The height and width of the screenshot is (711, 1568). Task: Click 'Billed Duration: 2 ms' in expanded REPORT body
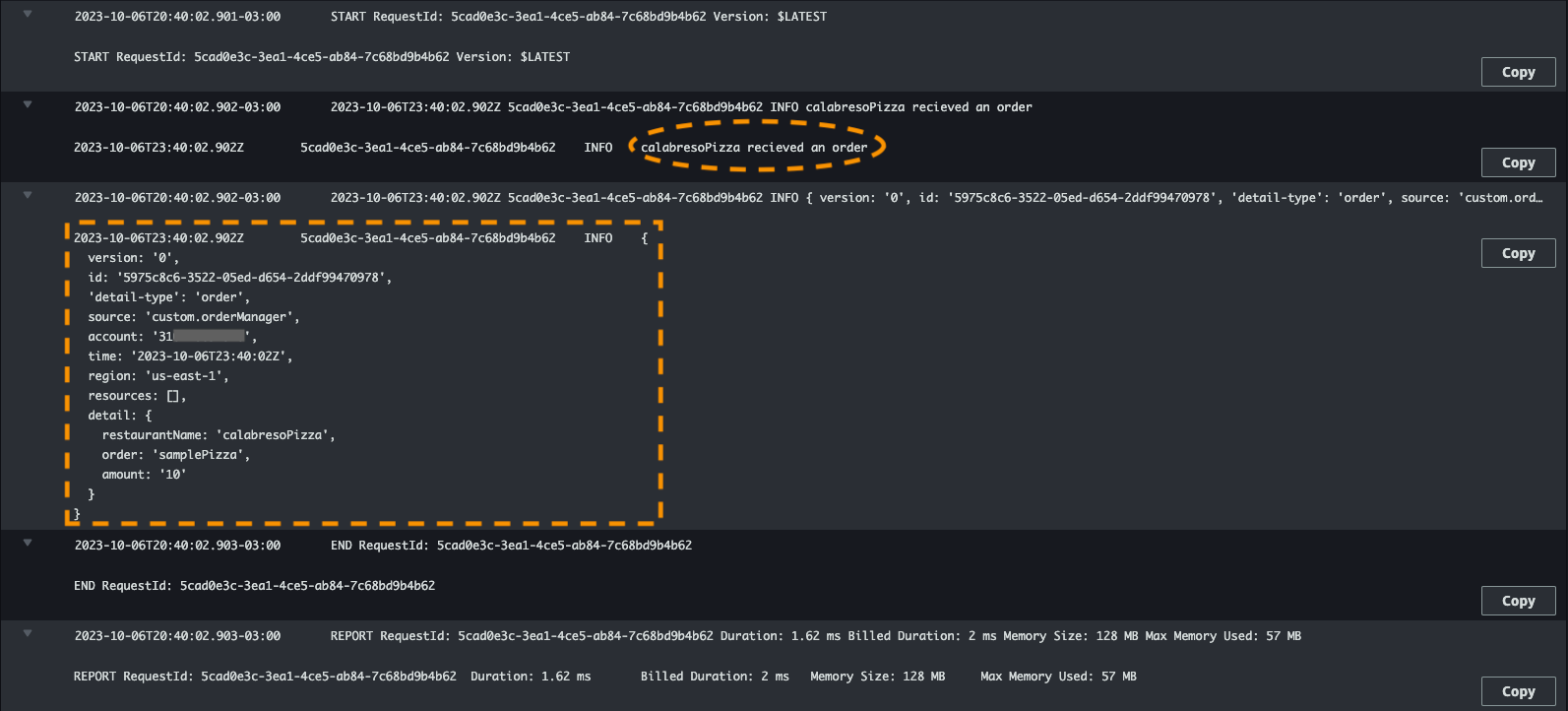[x=715, y=677]
